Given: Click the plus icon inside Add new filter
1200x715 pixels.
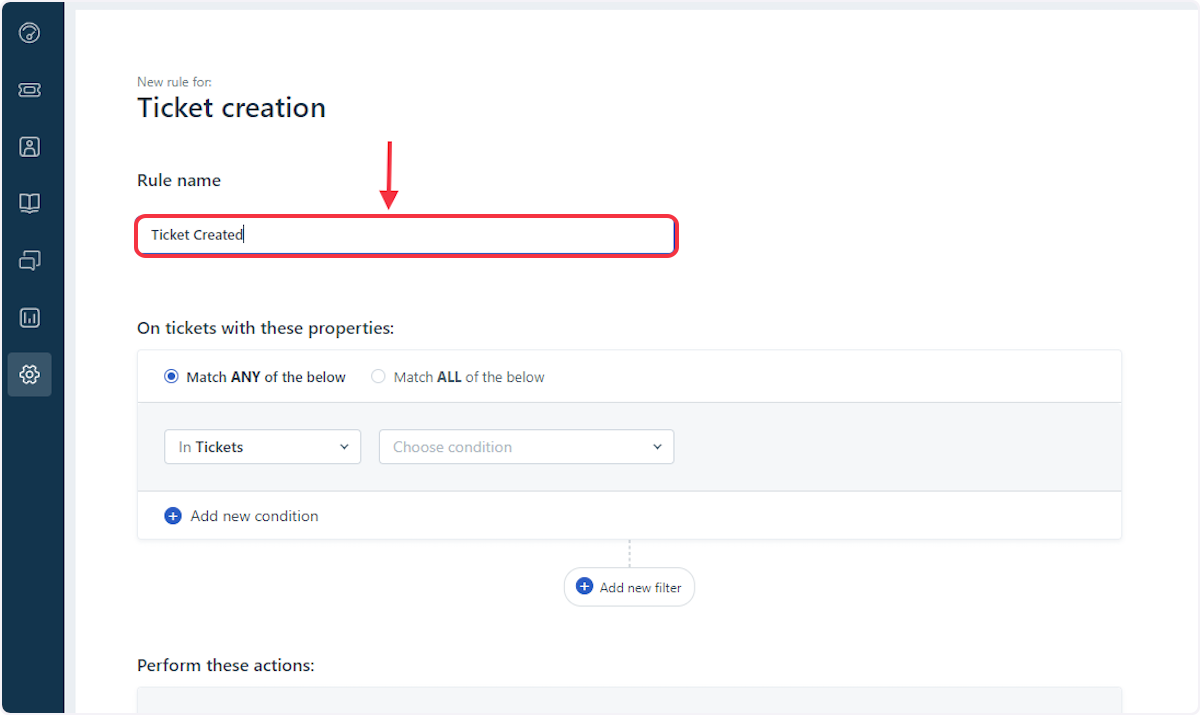Looking at the screenshot, I should [x=583, y=587].
